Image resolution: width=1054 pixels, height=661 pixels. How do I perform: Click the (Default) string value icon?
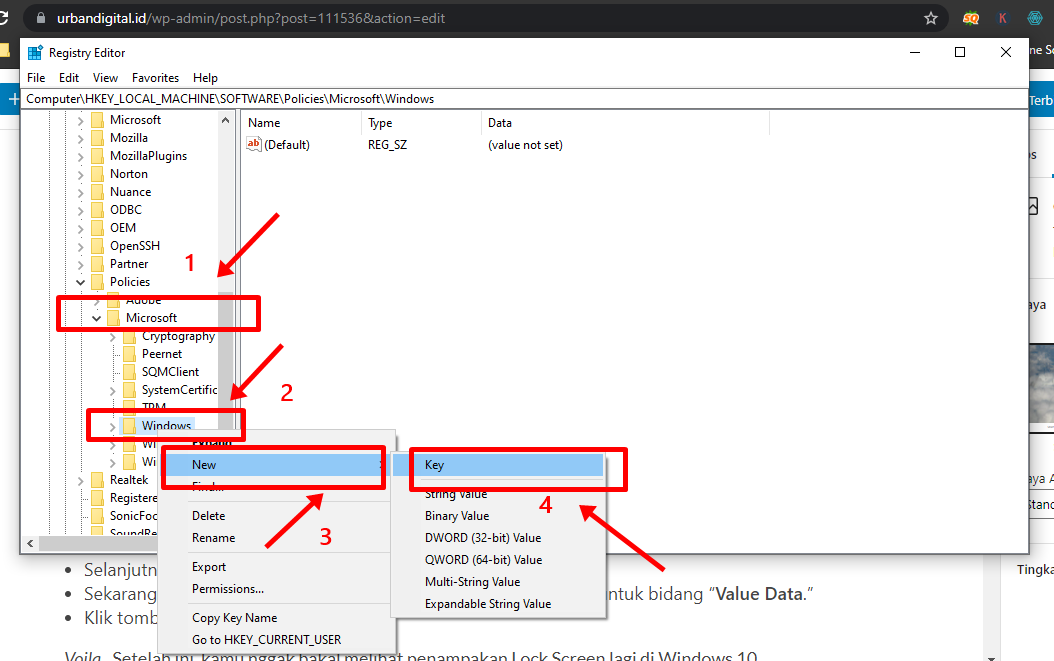tap(254, 144)
